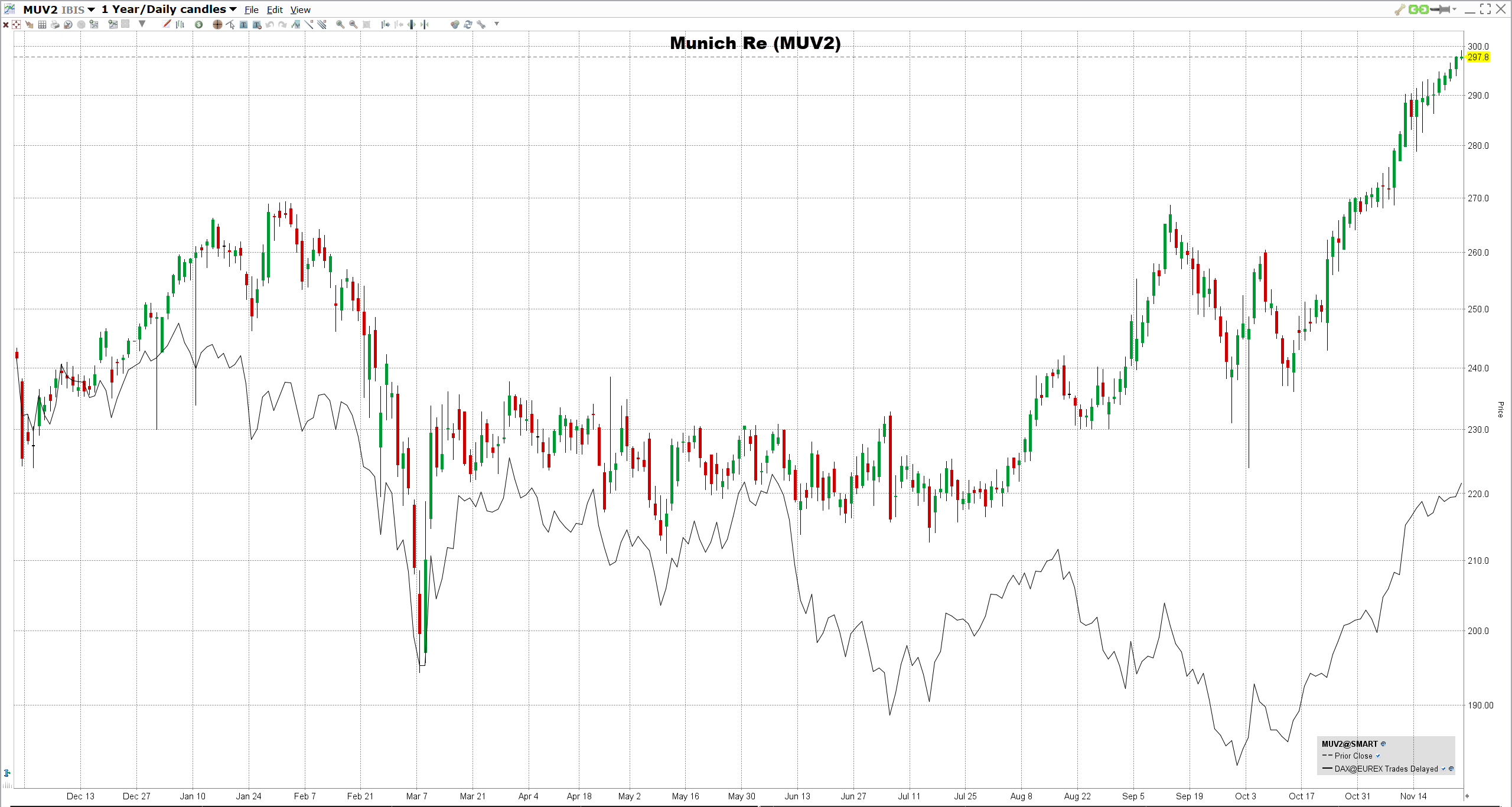Refresh chart with circular arrows icon
Screen dimensions: 1512x807
pos(467,24)
